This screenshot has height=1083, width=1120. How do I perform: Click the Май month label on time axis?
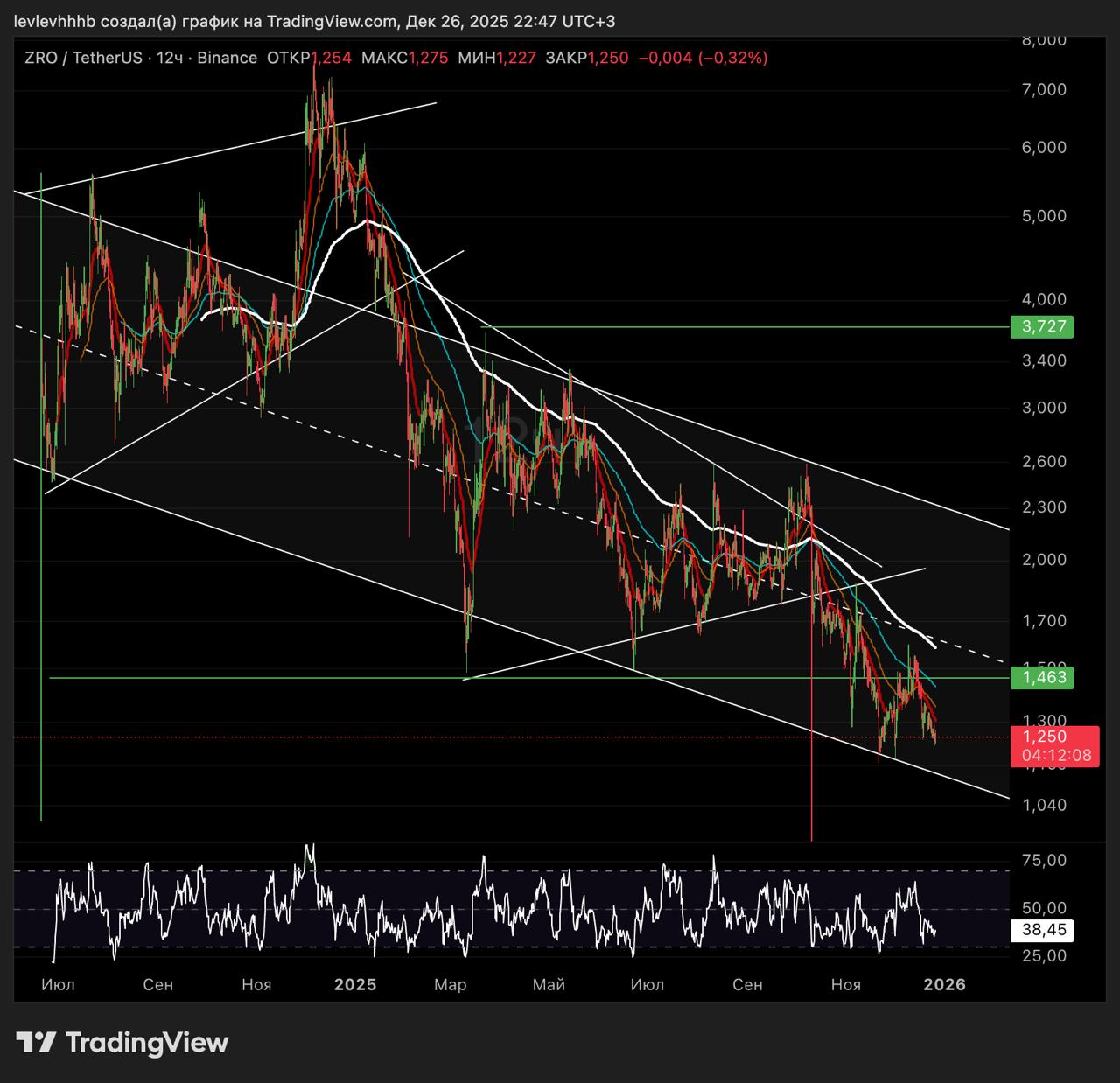pyautogui.click(x=549, y=984)
